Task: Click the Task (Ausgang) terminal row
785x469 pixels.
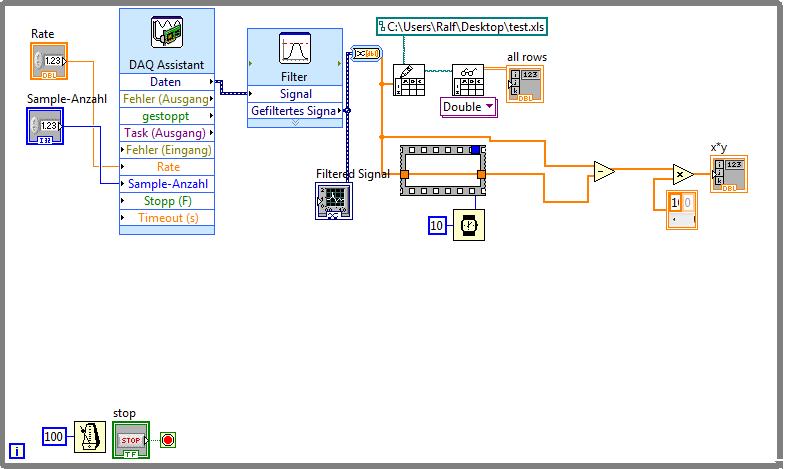Action: pyautogui.click(x=167, y=133)
